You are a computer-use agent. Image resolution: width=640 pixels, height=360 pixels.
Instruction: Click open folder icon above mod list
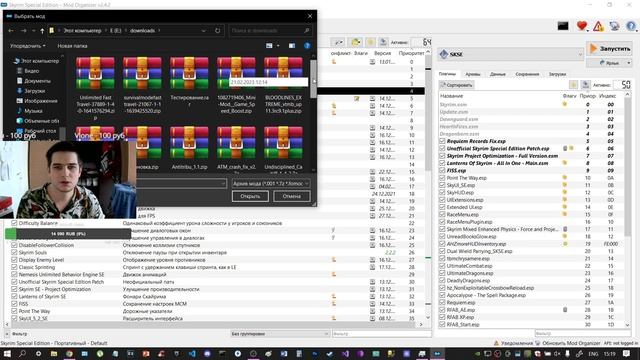point(356,42)
